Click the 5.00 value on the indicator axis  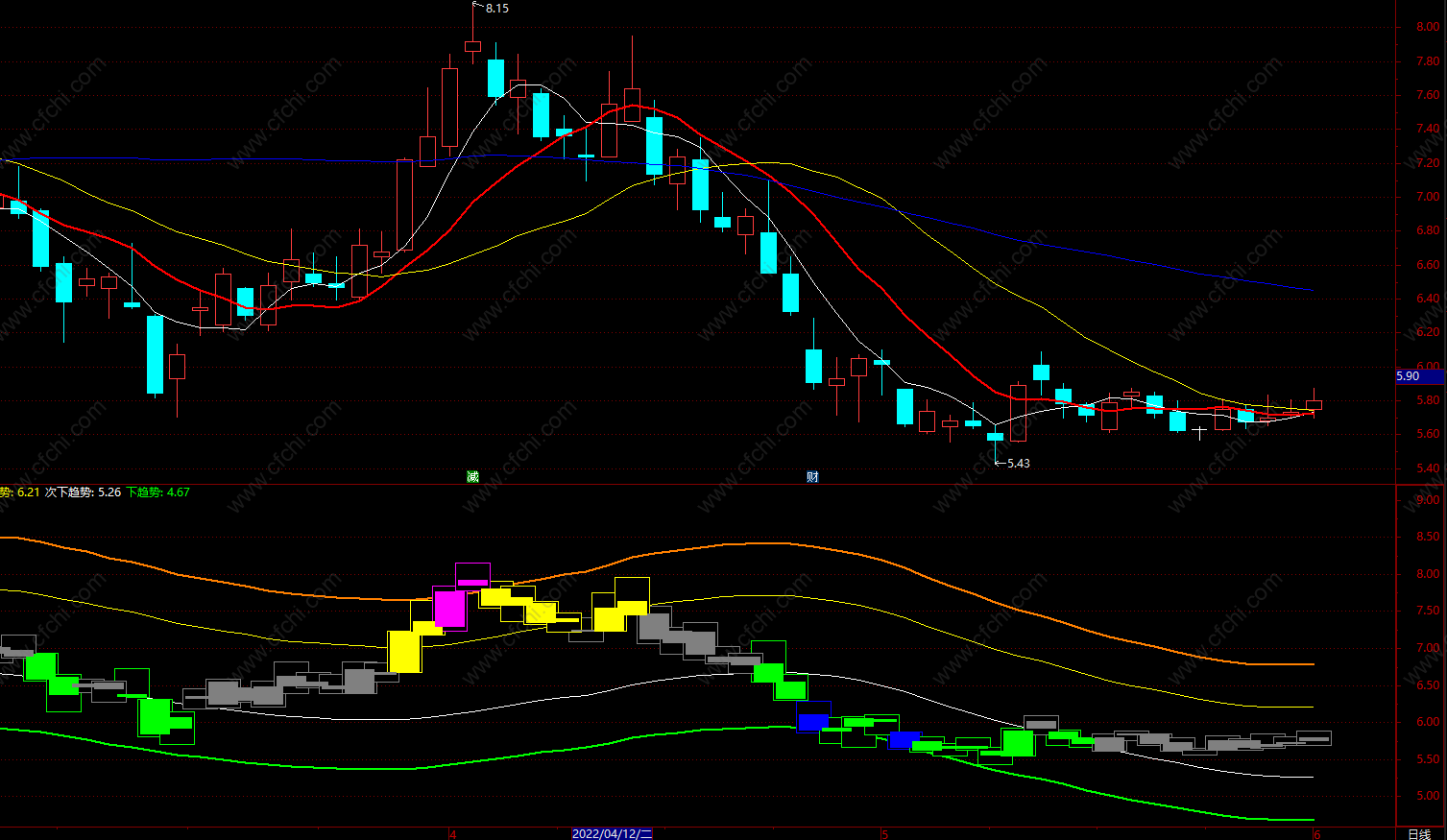(1427, 796)
